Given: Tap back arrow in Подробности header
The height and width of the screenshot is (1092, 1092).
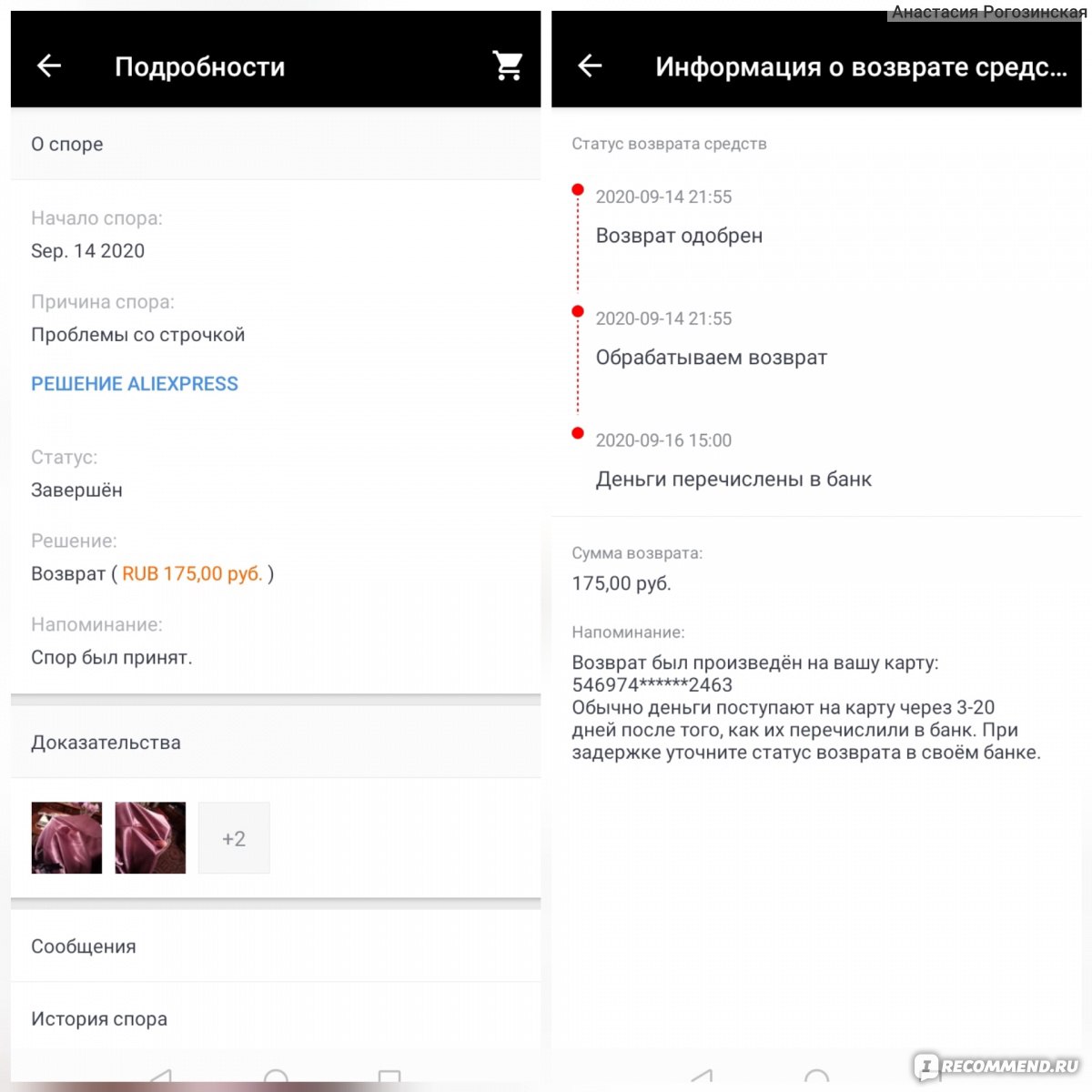Looking at the screenshot, I should [48, 66].
